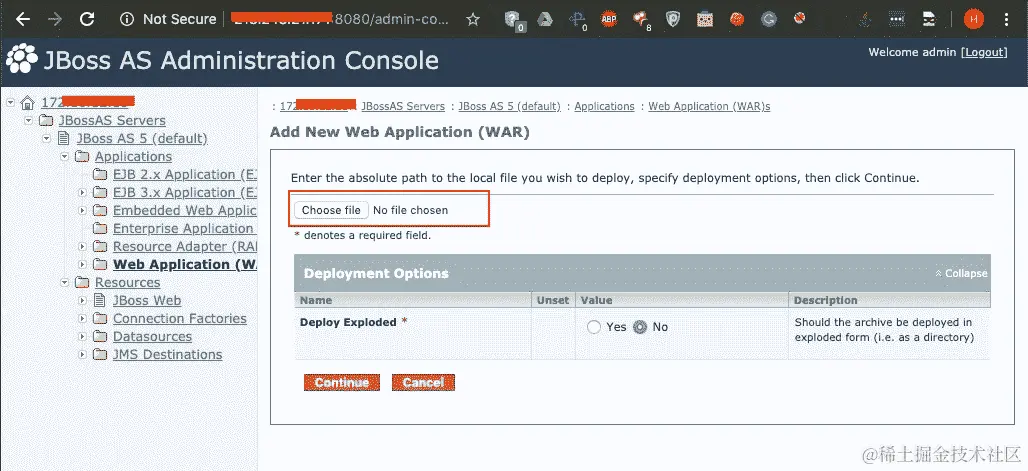Open the Connection Factories tree link
The height and width of the screenshot is (471, 1028).
click(180, 319)
